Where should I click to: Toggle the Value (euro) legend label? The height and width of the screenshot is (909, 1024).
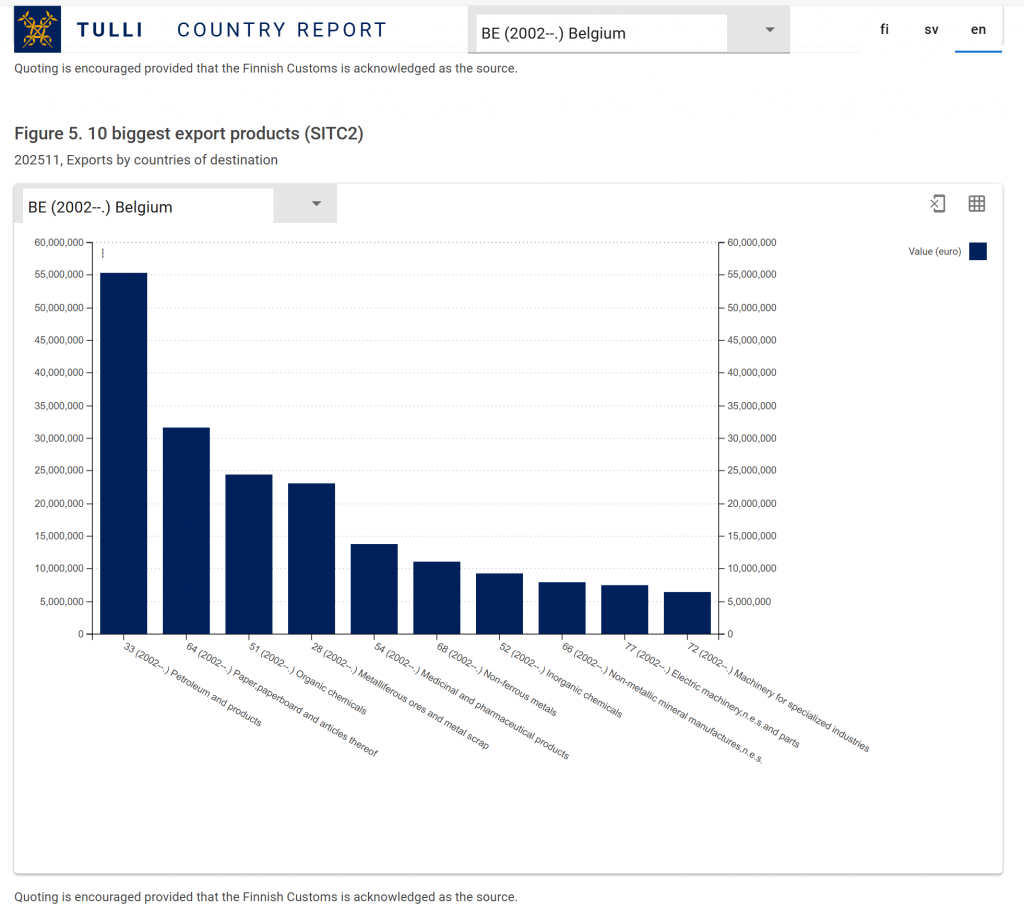(x=934, y=252)
